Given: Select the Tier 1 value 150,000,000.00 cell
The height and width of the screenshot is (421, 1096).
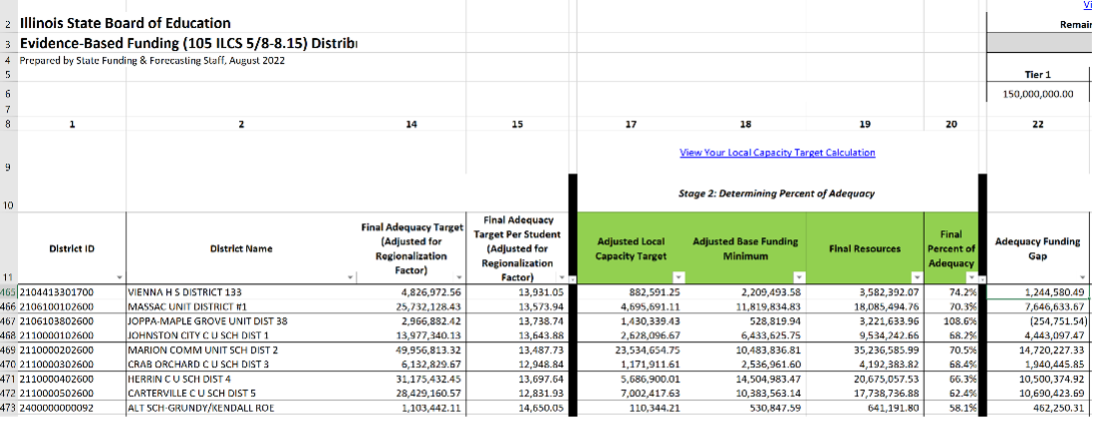Looking at the screenshot, I should (1037, 94).
